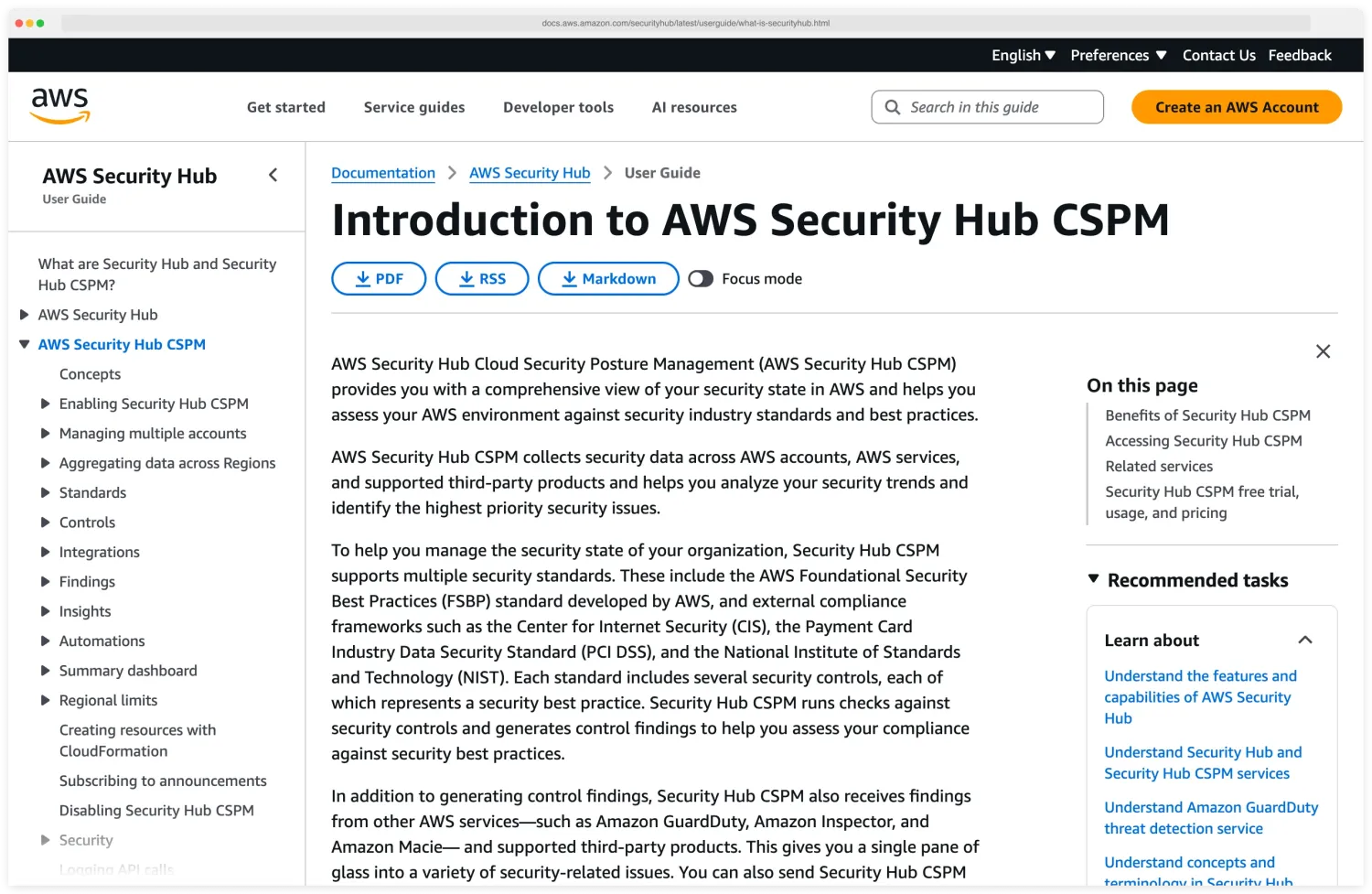This screenshot has width=1372, height=894.
Task: Download the Markdown version
Action: tap(608, 279)
